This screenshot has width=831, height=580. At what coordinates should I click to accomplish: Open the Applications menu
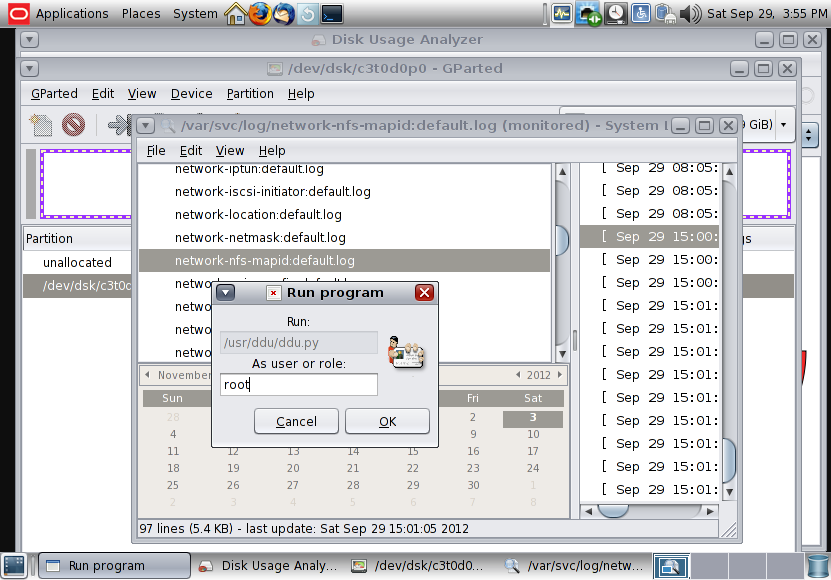point(72,13)
